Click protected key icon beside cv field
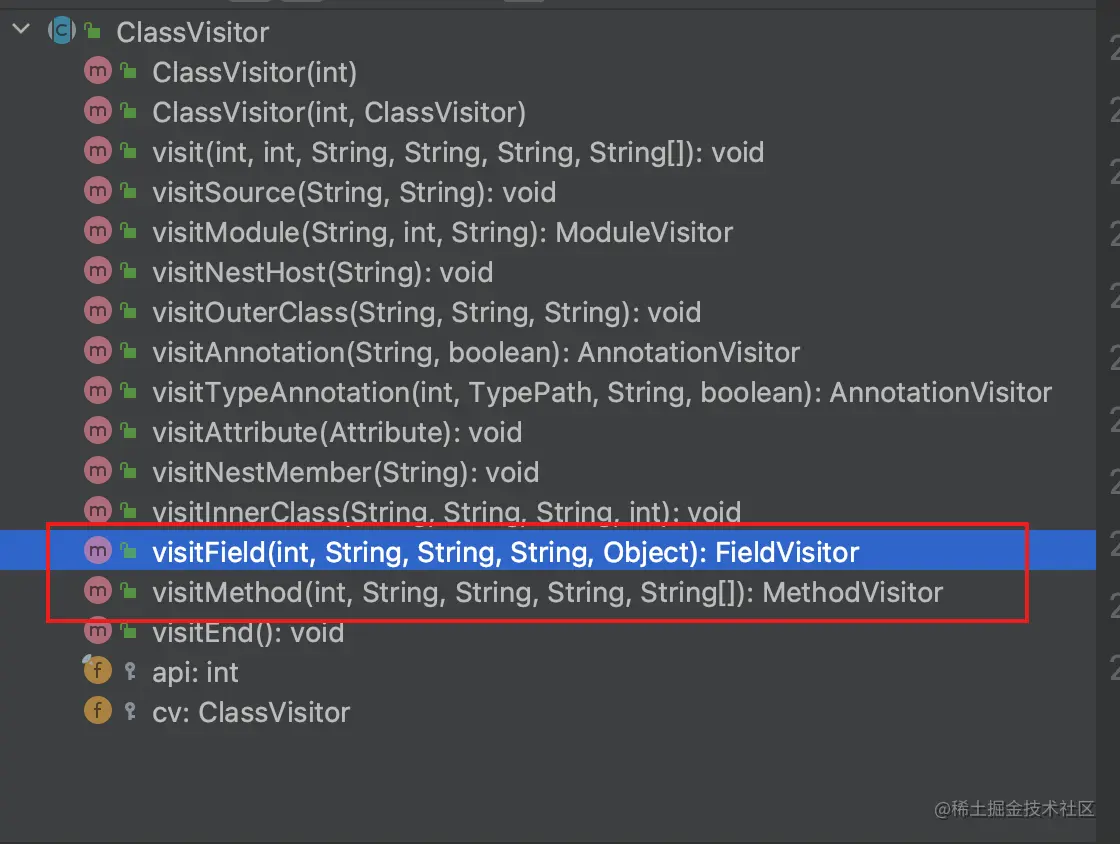The width and height of the screenshot is (1120, 844). tap(130, 710)
